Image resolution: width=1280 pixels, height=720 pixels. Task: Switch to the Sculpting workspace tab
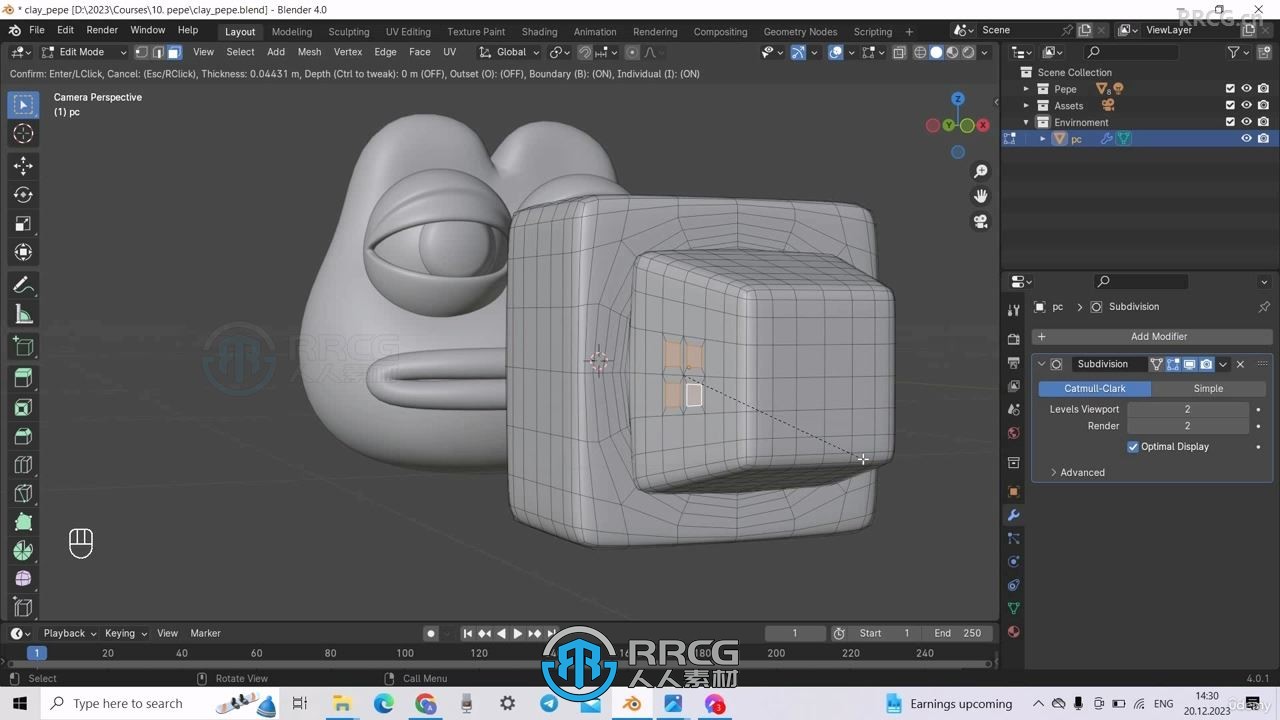(x=348, y=31)
